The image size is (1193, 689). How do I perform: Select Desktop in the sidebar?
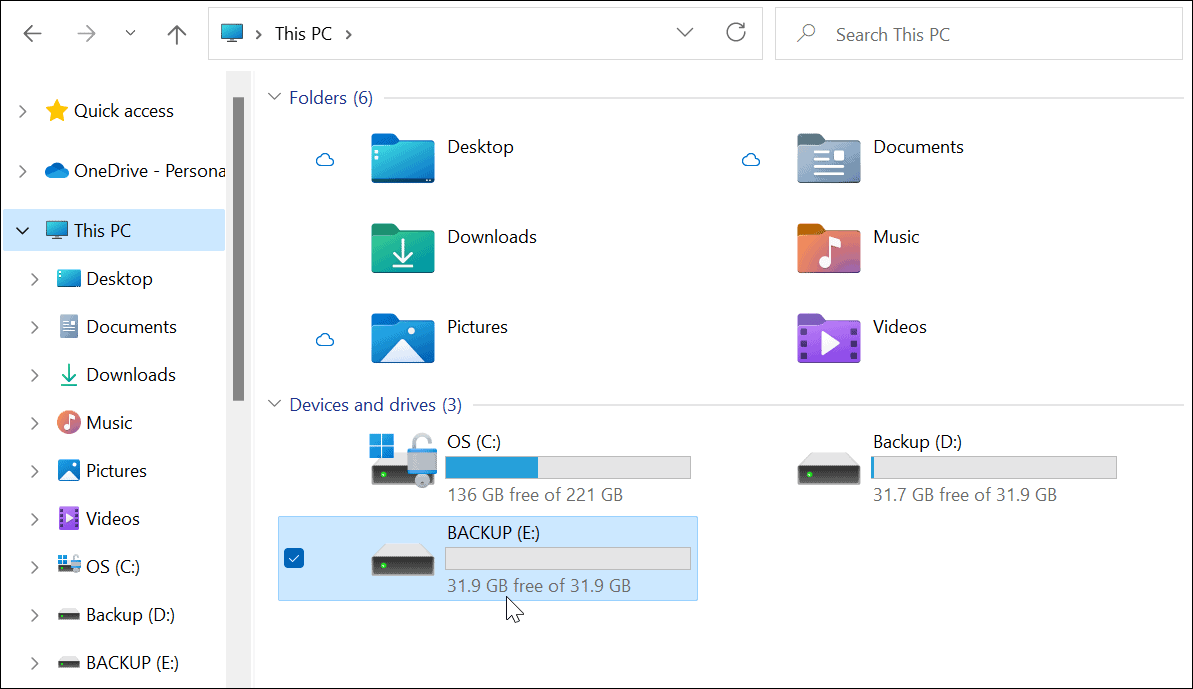coord(120,278)
